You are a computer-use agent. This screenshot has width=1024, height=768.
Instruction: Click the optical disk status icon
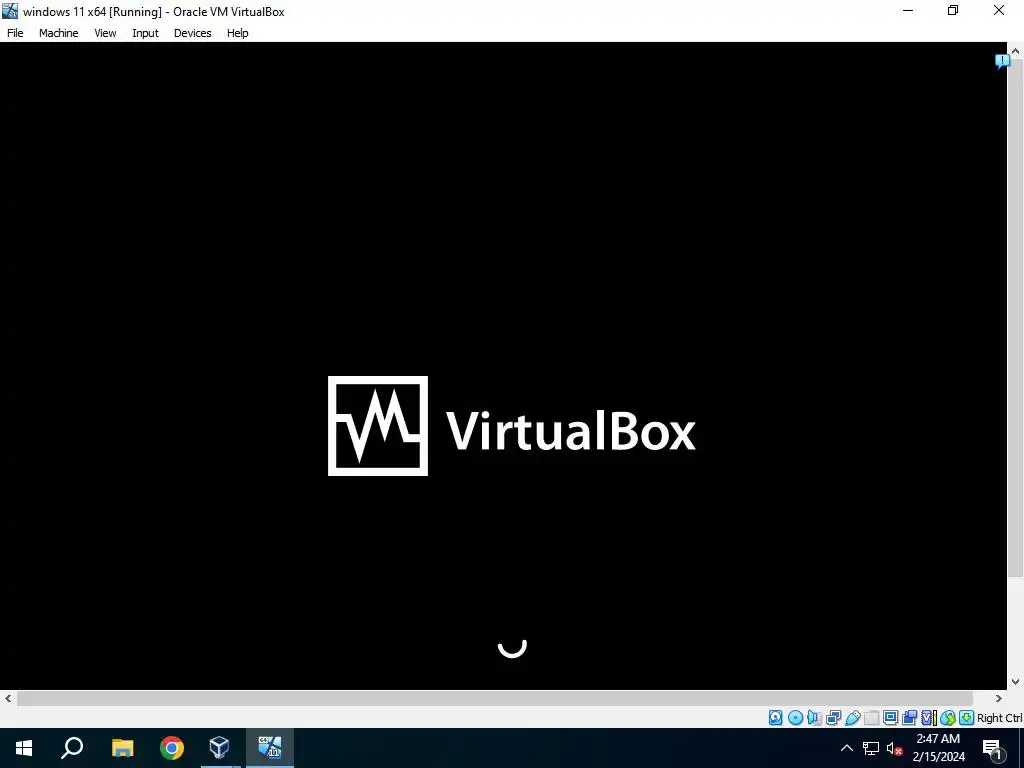[795, 718]
